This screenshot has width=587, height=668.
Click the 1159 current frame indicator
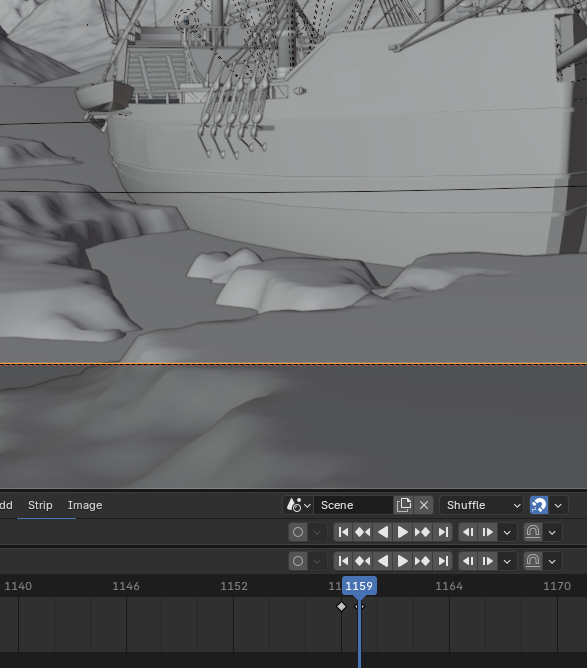point(359,586)
